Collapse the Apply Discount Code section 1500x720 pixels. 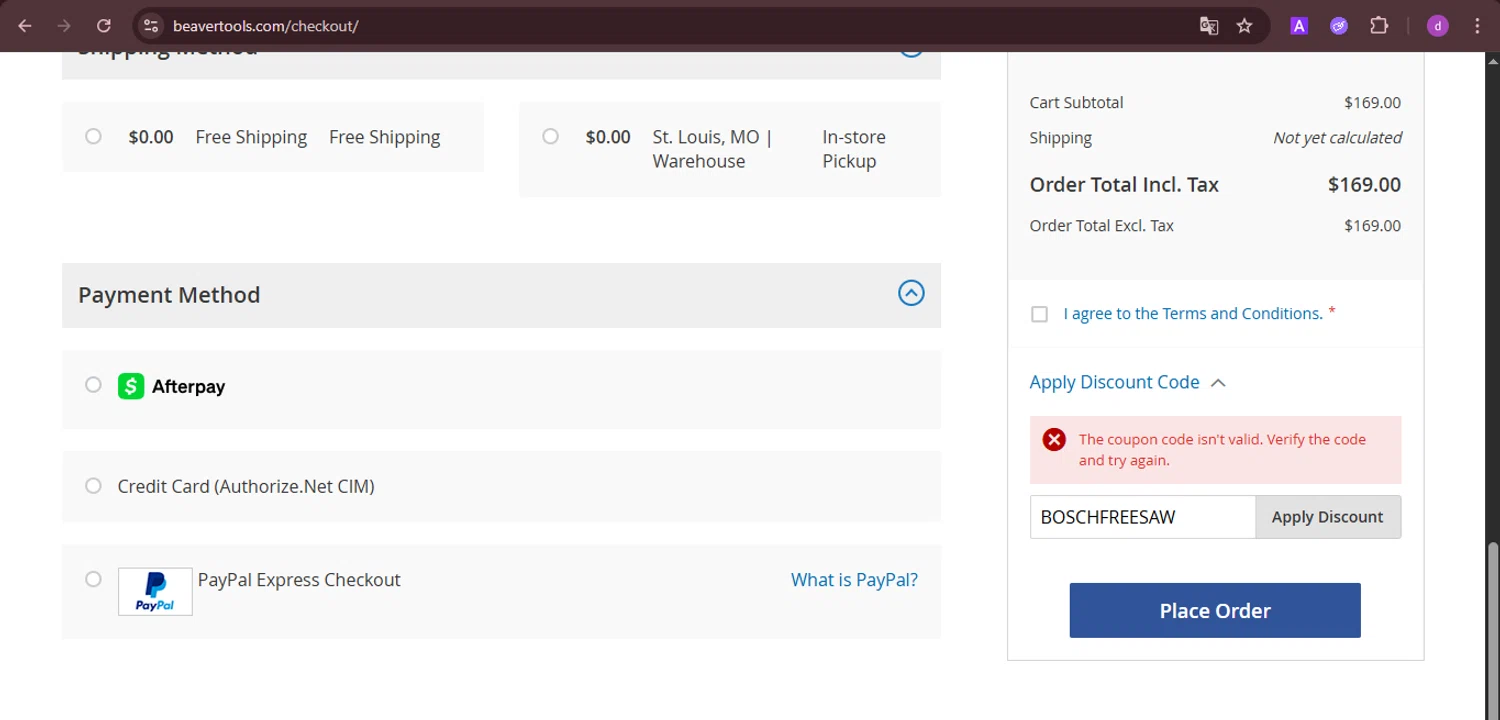(1218, 383)
